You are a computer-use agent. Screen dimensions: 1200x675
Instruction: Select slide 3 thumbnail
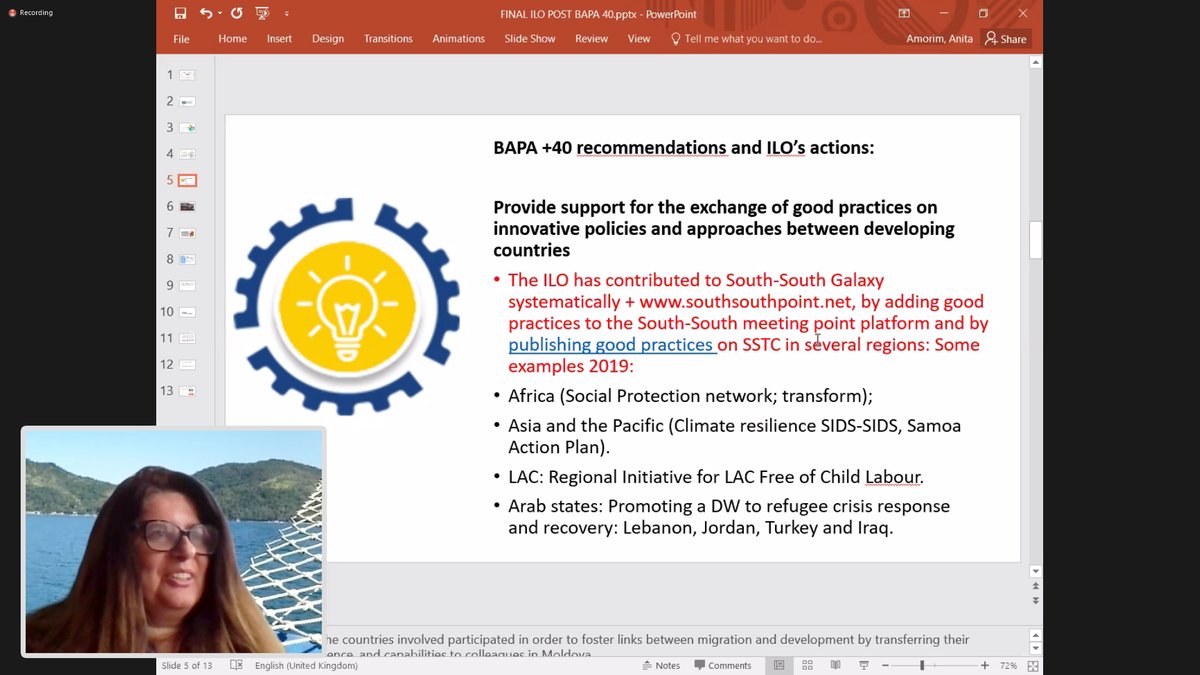click(187, 128)
